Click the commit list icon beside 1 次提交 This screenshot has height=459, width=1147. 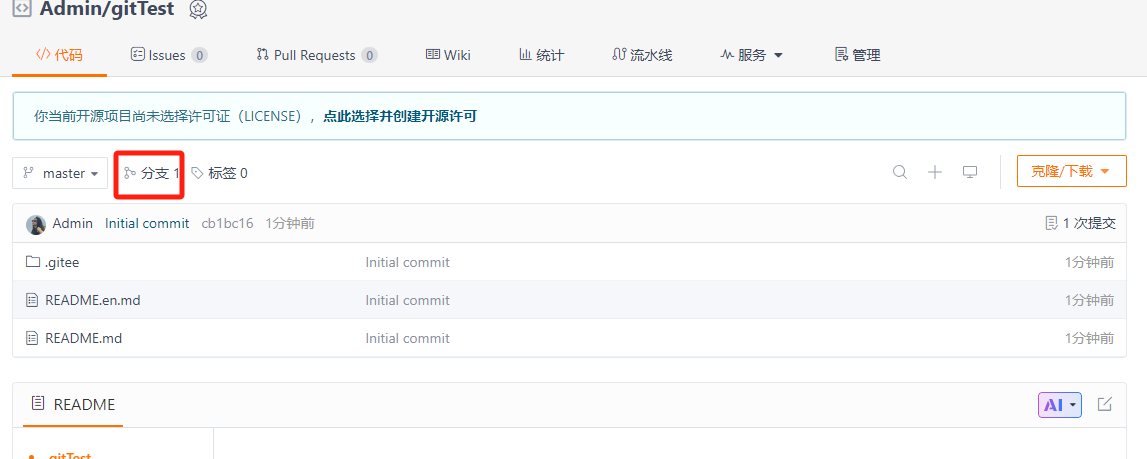[x=1052, y=223]
